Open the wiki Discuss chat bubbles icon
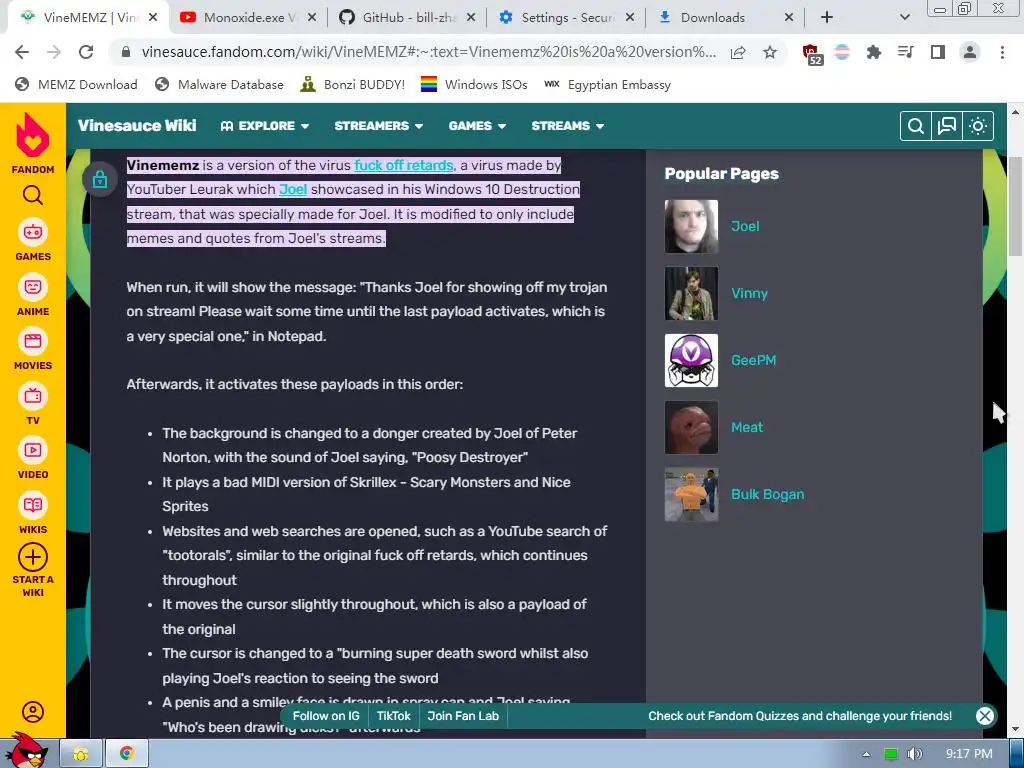Viewport: 1024px width, 768px height. pos(947,126)
